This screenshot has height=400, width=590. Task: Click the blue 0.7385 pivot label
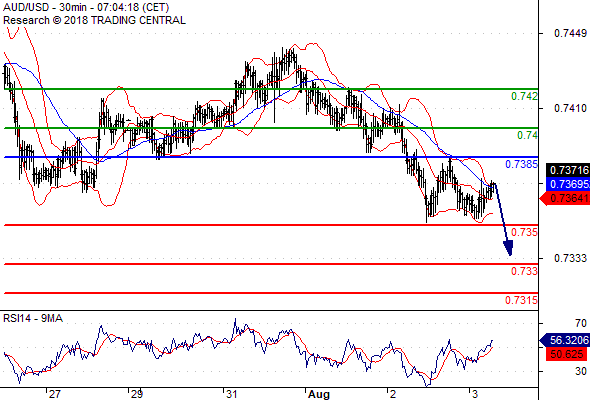[x=521, y=164]
